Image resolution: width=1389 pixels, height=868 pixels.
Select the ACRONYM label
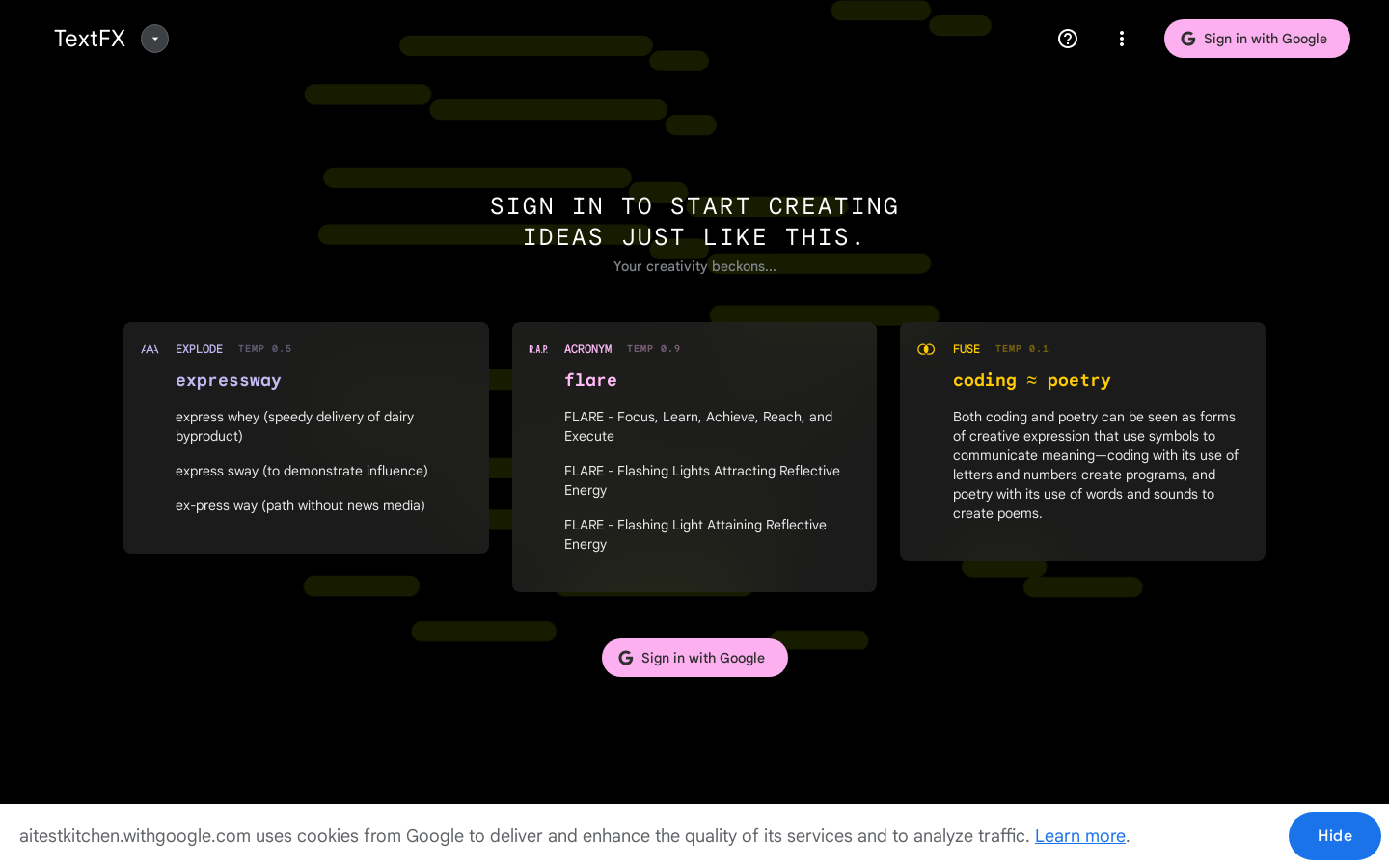click(587, 349)
